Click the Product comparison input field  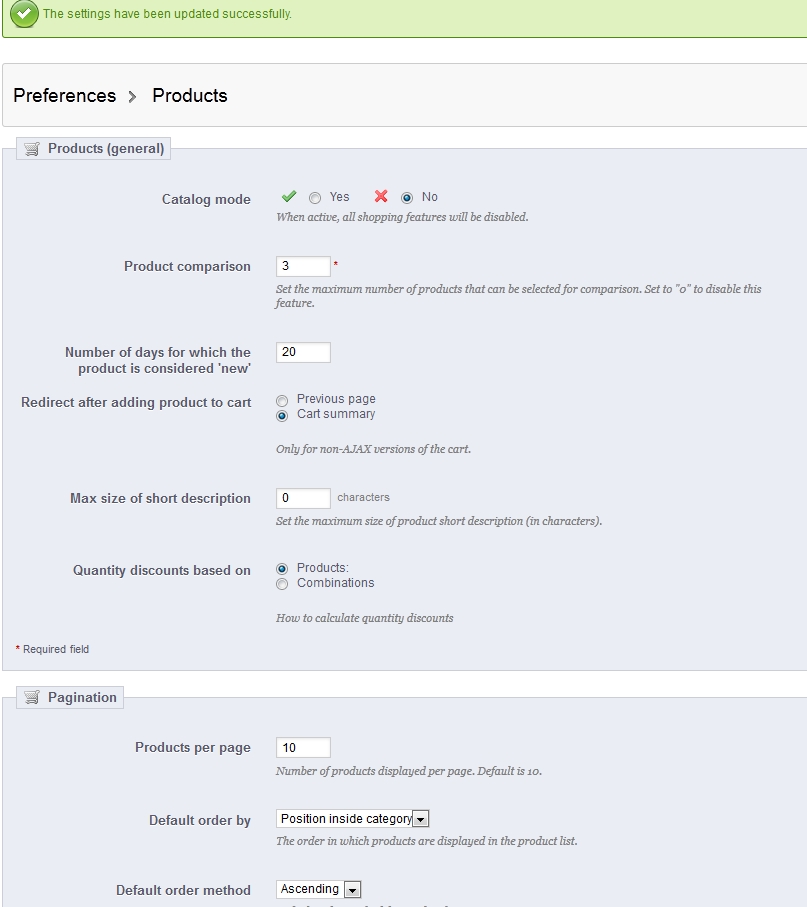pos(303,266)
